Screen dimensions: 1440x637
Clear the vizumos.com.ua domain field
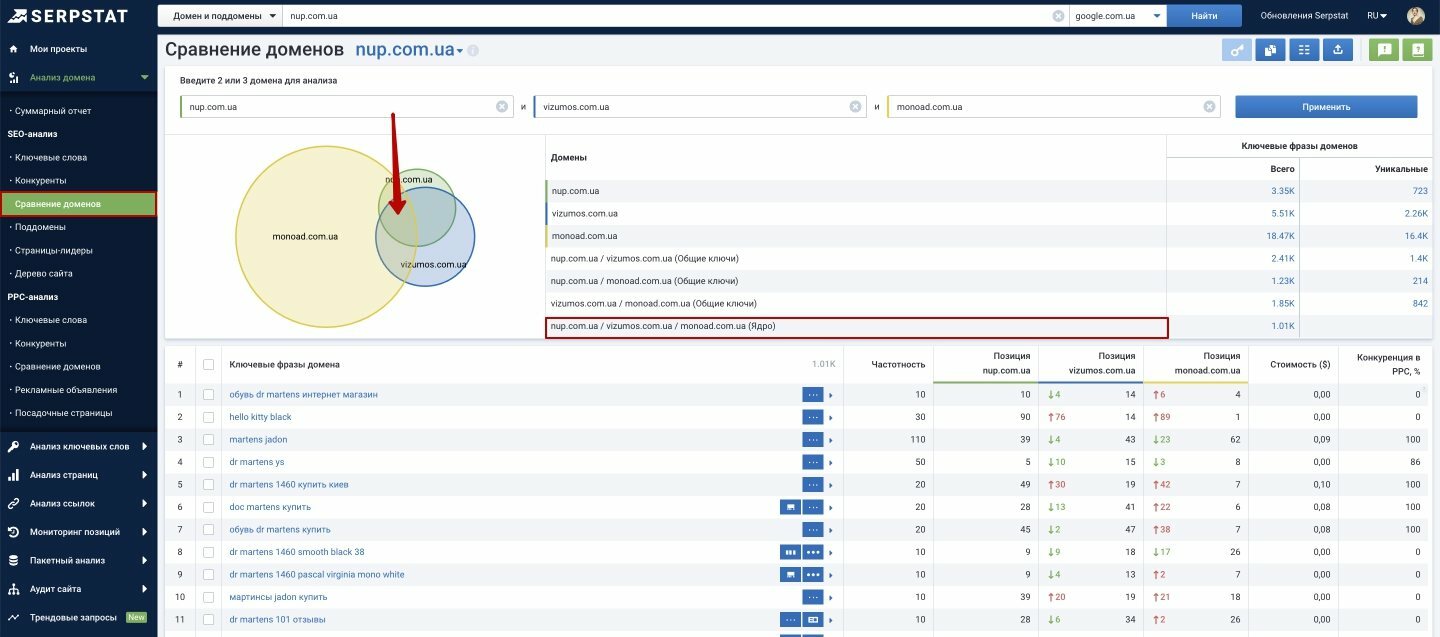[856, 106]
